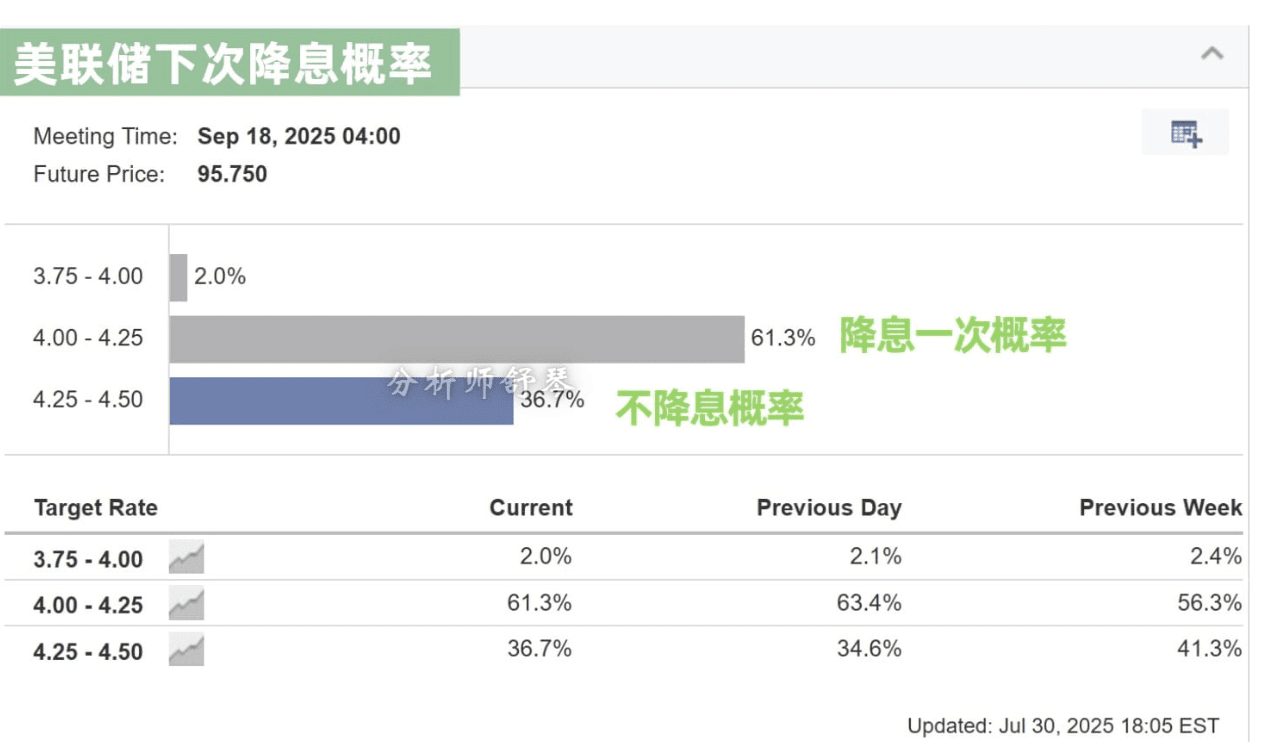
Task: Click the Sep 18, 2025 04:00 meeting time
Action: pos(299,137)
